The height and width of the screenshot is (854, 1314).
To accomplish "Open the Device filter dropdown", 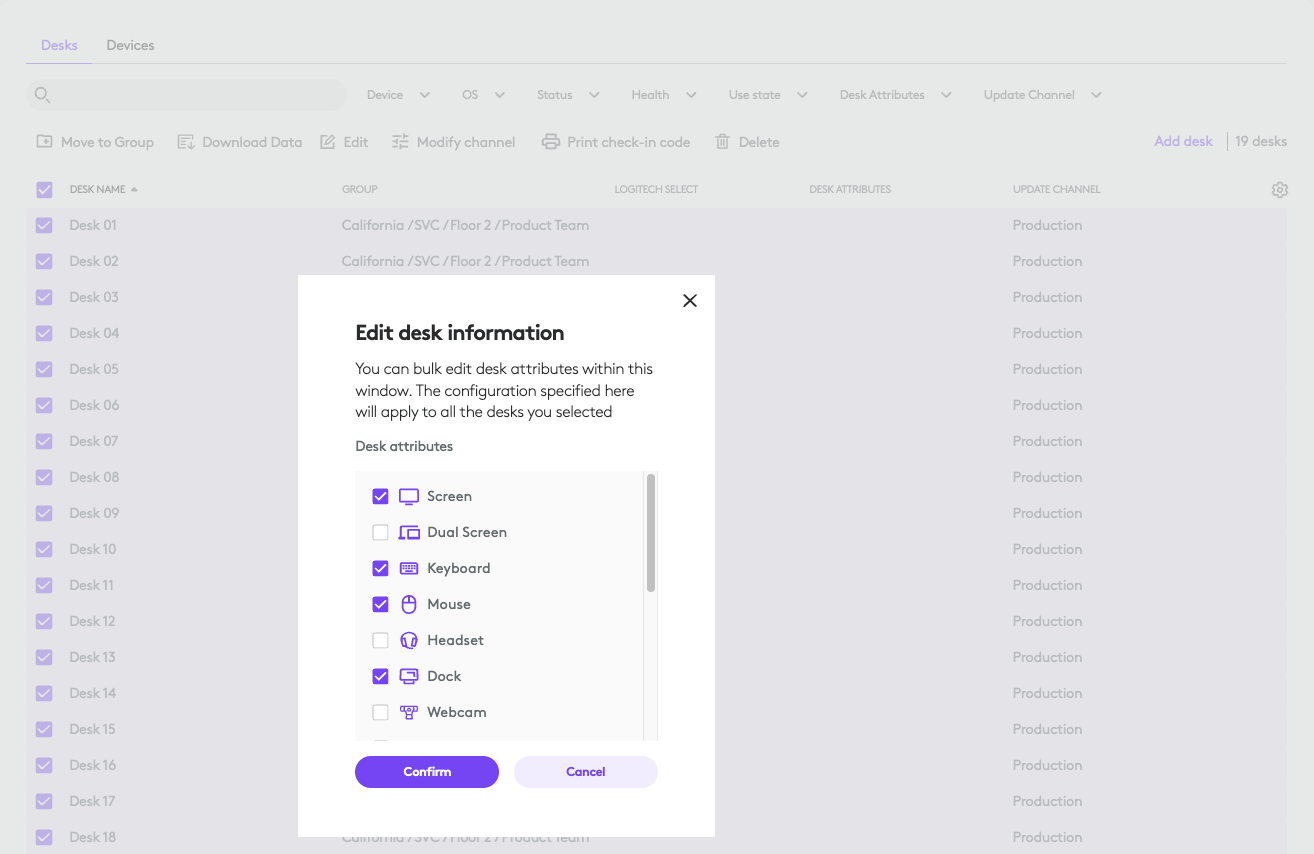I will 397,93.
